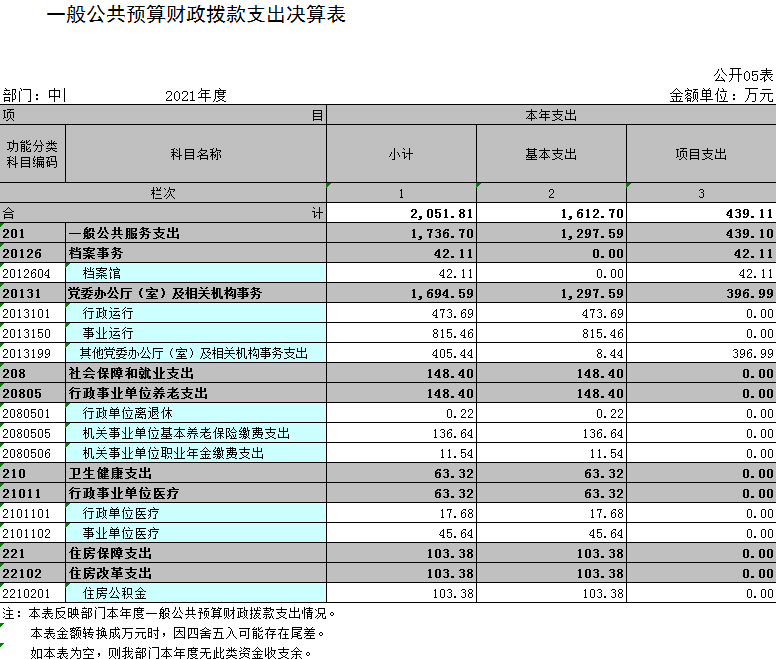Select the 党委办公厅（室）及相关机构事务 cell
The image size is (776, 659).
(195, 293)
